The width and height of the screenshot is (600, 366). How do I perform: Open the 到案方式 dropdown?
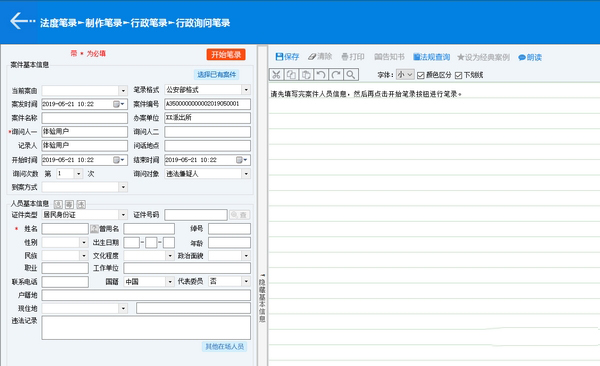(x=123, y=187)
